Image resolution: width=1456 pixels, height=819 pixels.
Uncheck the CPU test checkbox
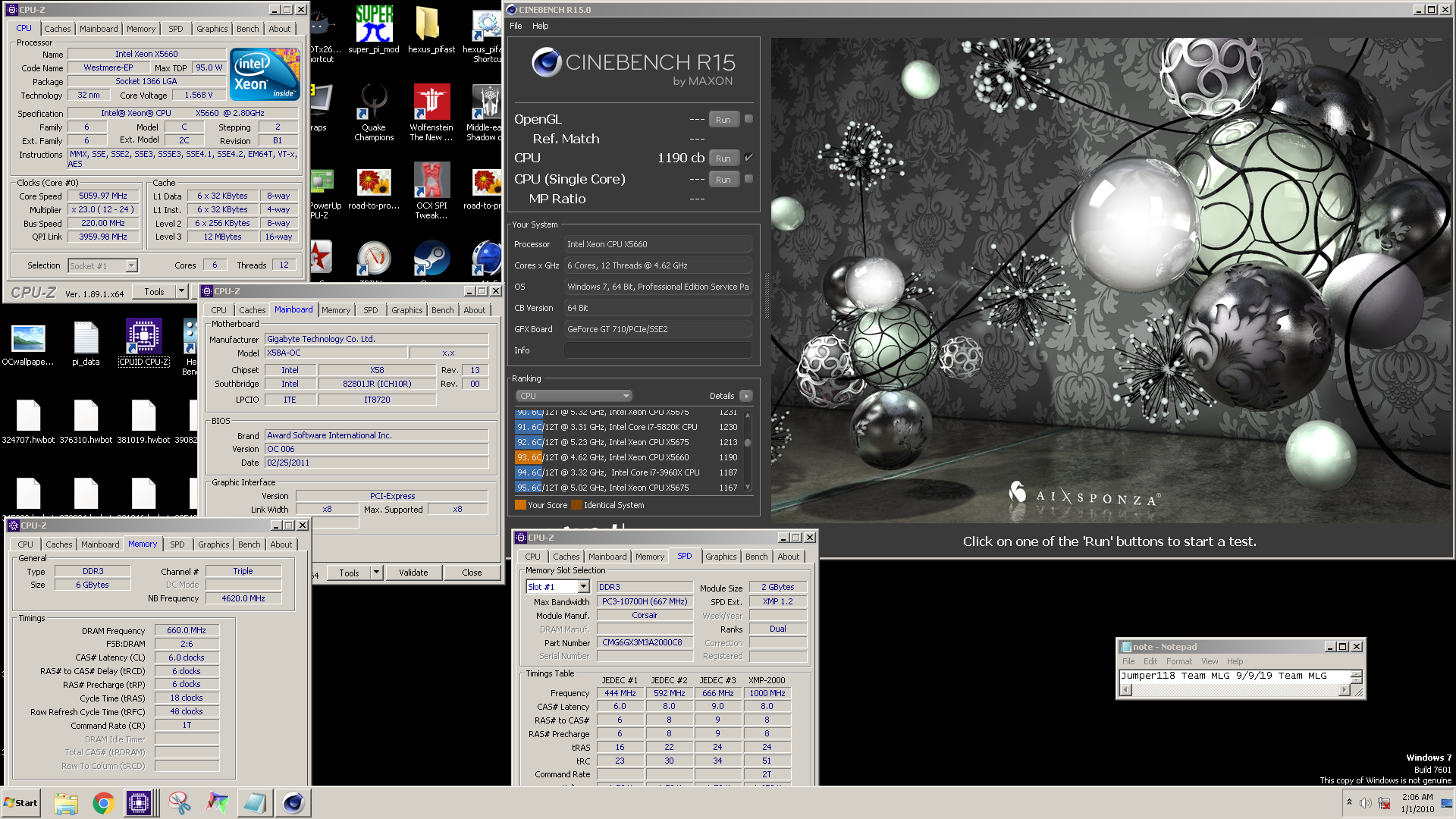click(748, 158)
